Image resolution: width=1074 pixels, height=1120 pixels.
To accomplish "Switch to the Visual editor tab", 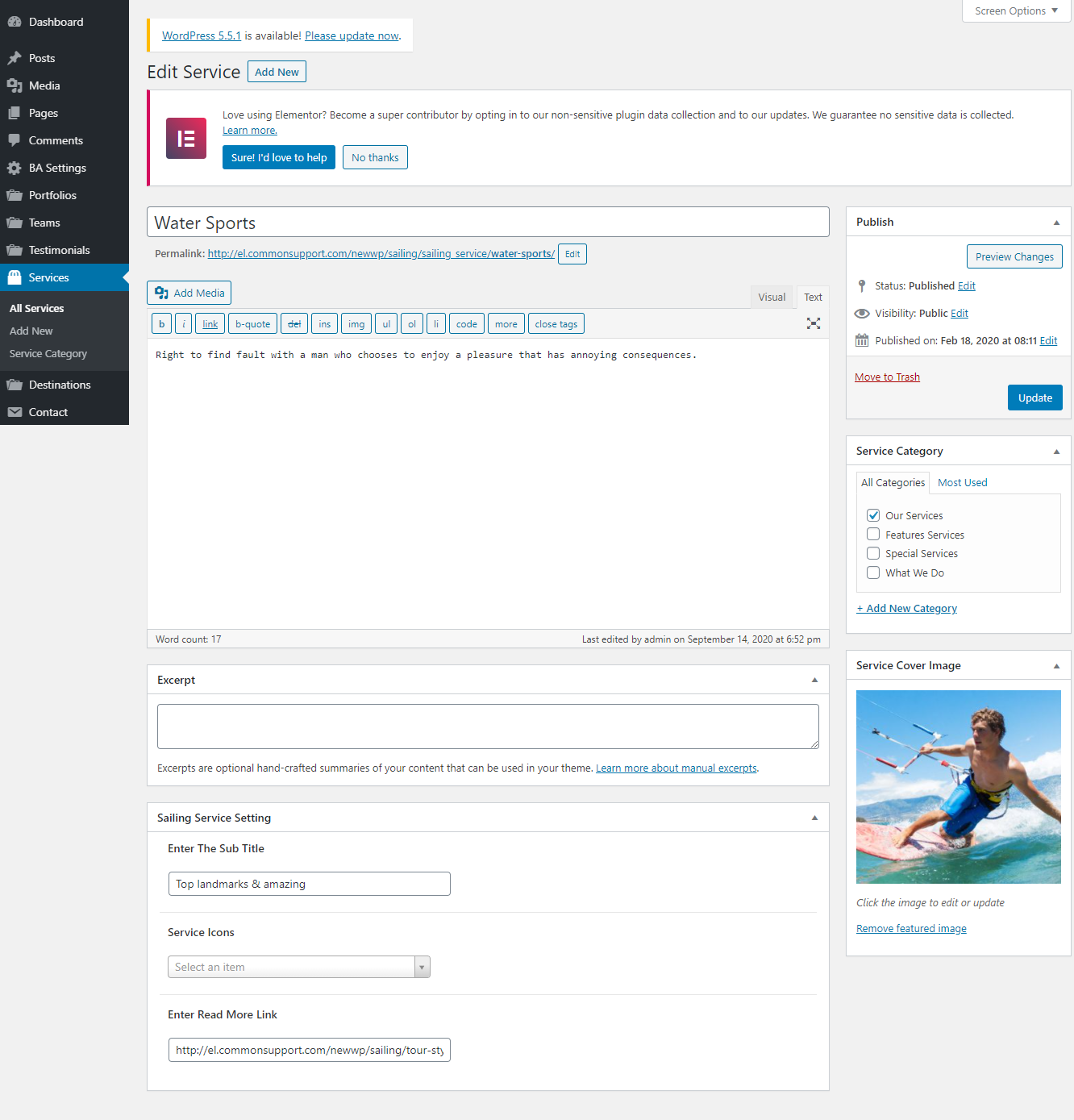I will click(771, 297).
